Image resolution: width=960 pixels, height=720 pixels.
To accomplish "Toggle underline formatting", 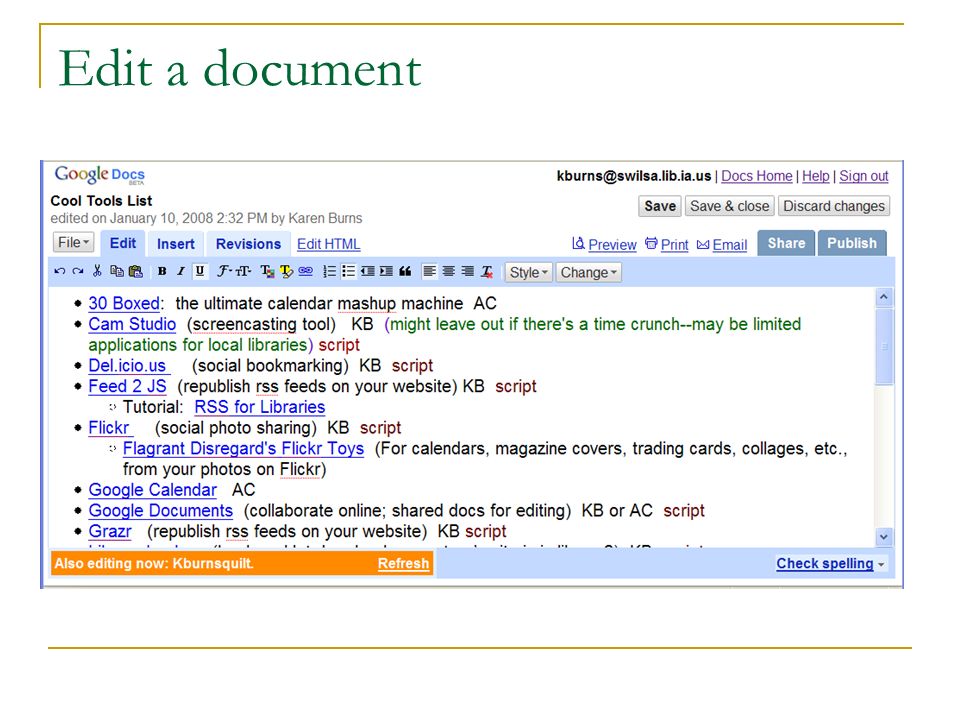I will tap(200, 271).
